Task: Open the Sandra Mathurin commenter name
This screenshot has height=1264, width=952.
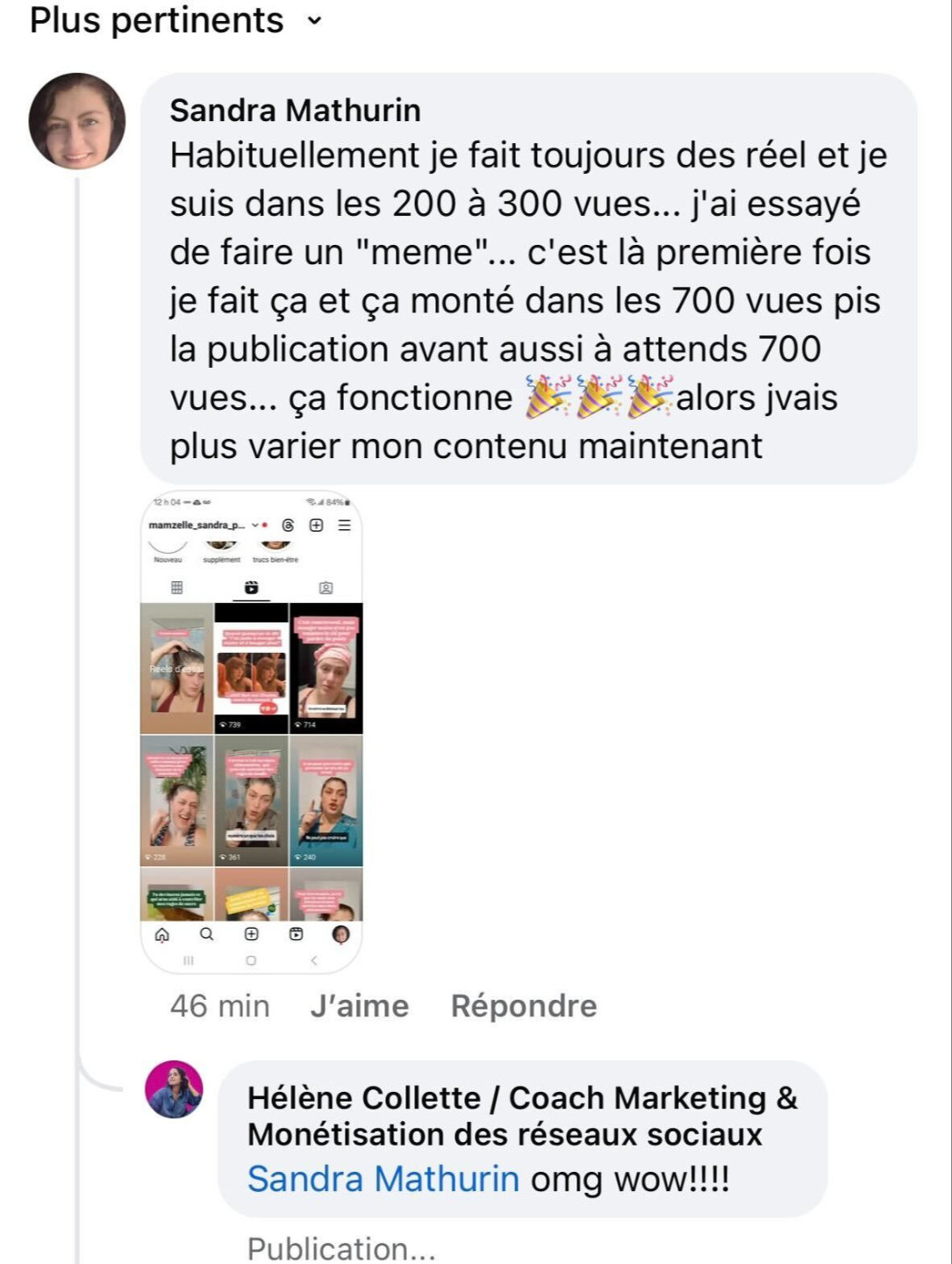Action: click(295, 111)
